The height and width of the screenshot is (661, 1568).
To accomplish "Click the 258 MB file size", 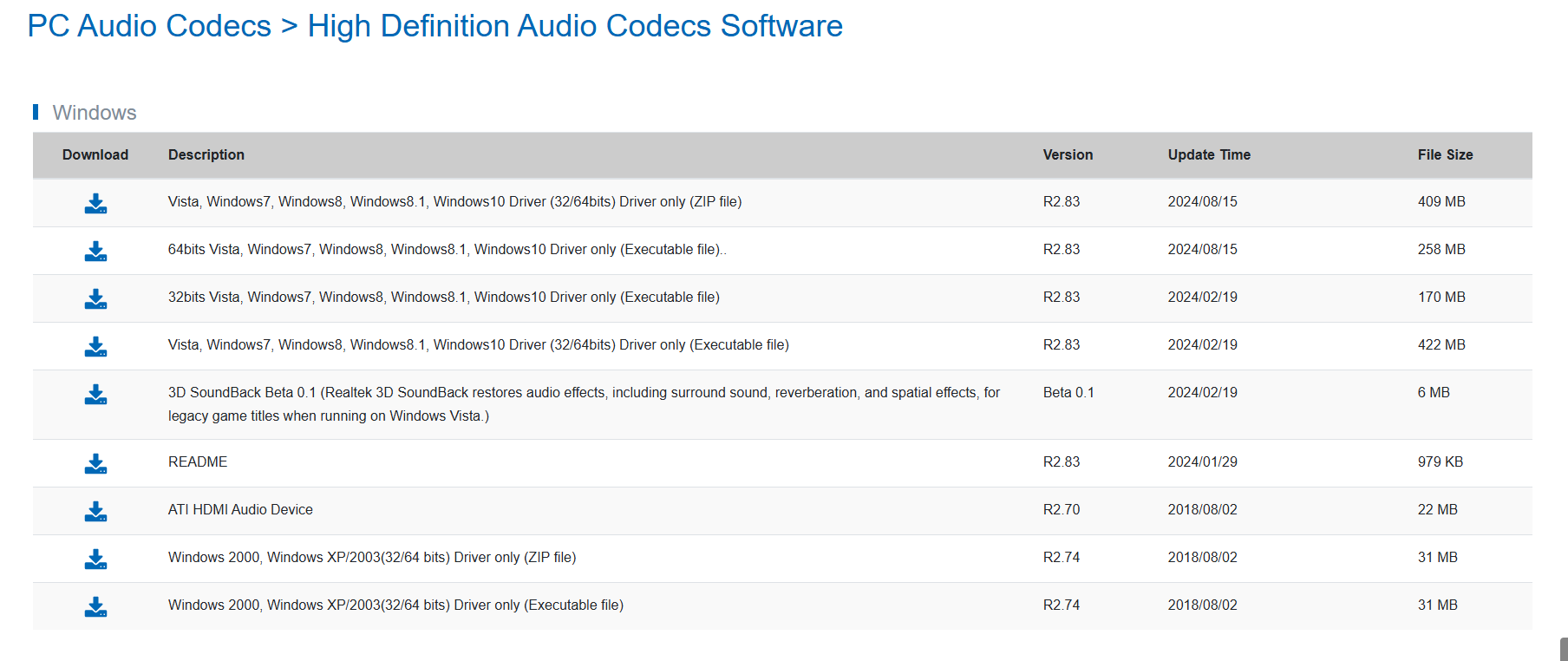I will 1441,249.
